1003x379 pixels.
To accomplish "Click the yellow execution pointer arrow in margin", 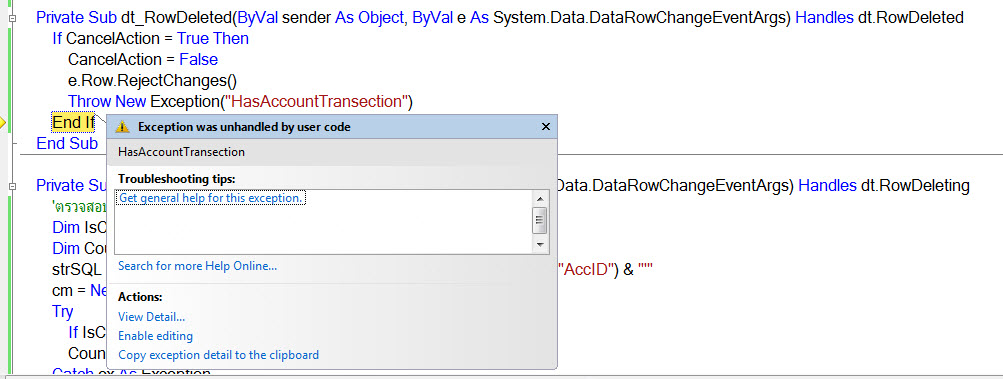I will click(3, 122).
